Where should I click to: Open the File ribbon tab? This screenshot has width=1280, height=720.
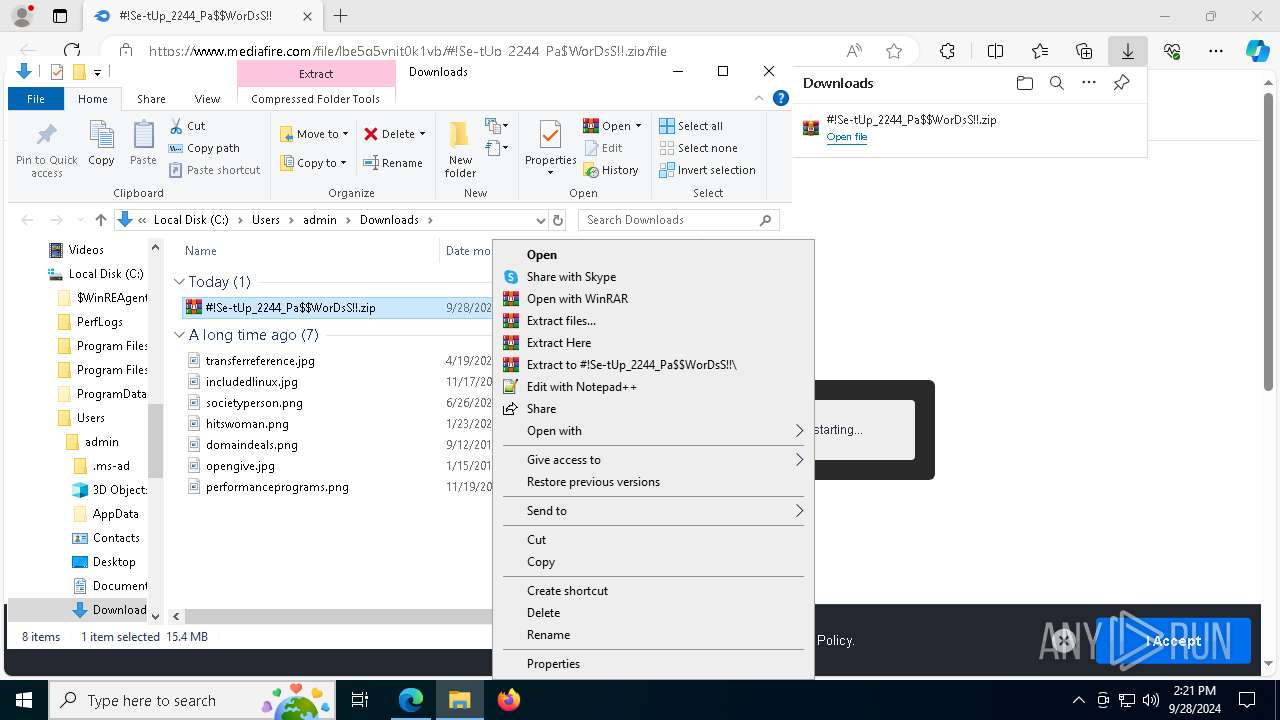tap(36, 99)
